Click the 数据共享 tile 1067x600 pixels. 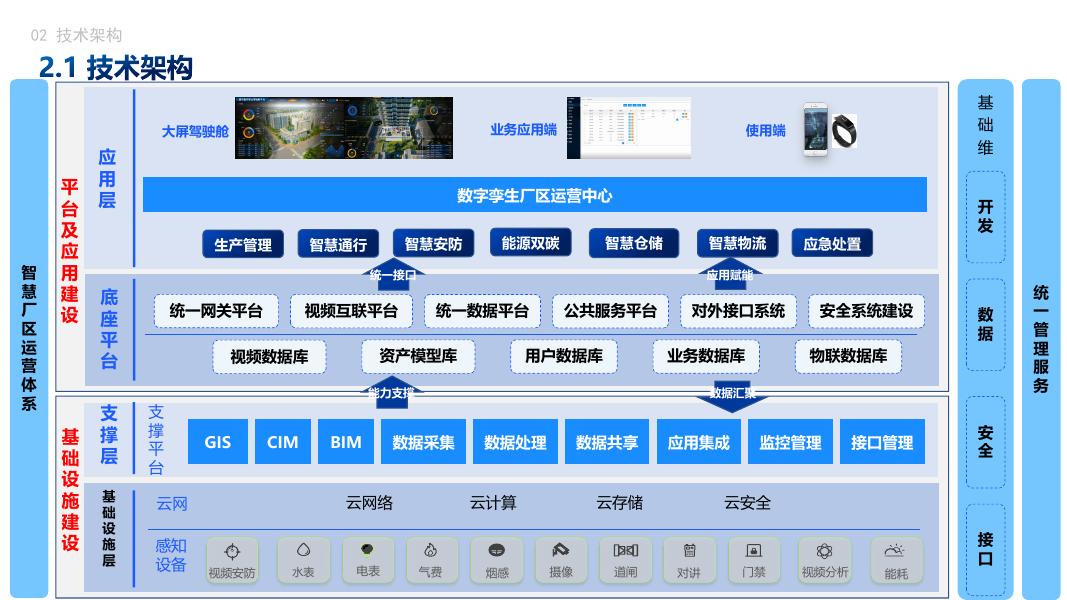click(x=607, y=441)
